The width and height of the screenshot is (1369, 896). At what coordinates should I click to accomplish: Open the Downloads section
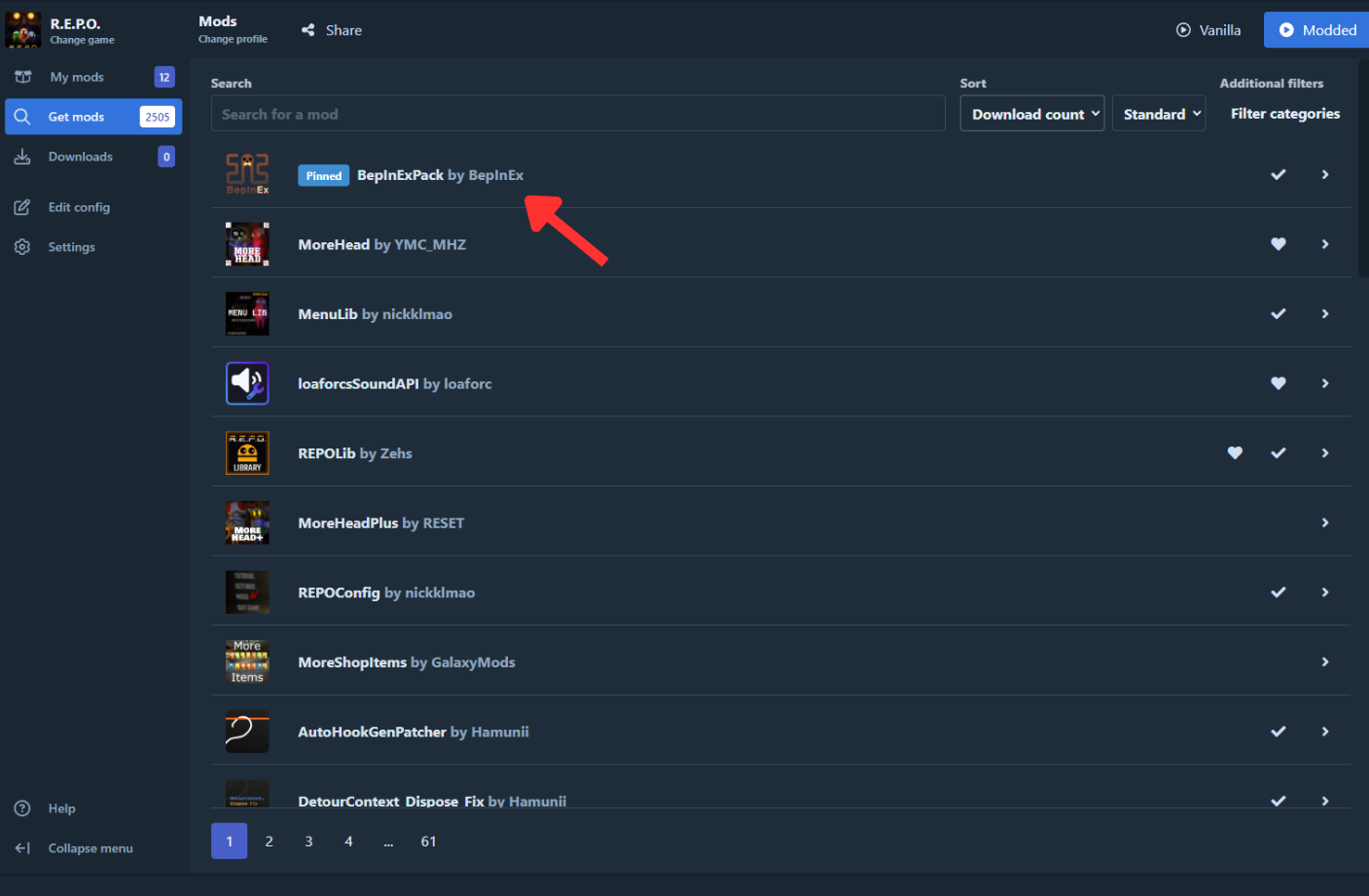coord(93,157)
